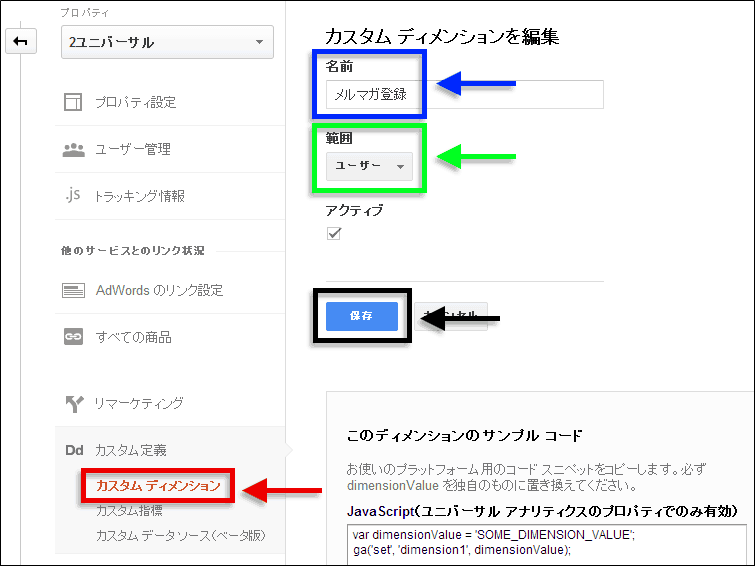Viewport: 755px width, 566px height.
Task: Click the 名前 input field with メルマガ登録
Action: (x=465, y=94)
